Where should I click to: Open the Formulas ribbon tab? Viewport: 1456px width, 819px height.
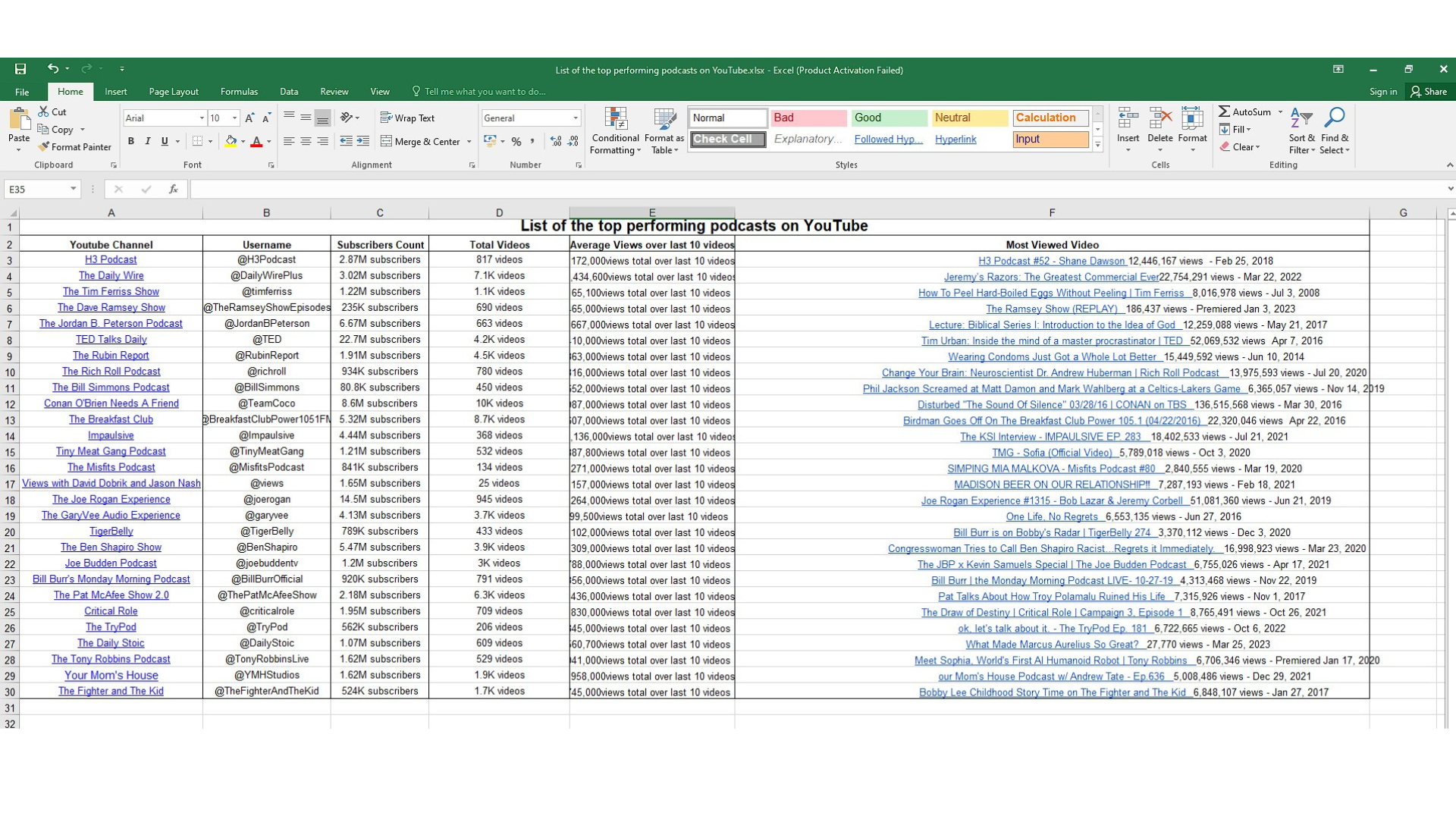(x=239, y=92)
